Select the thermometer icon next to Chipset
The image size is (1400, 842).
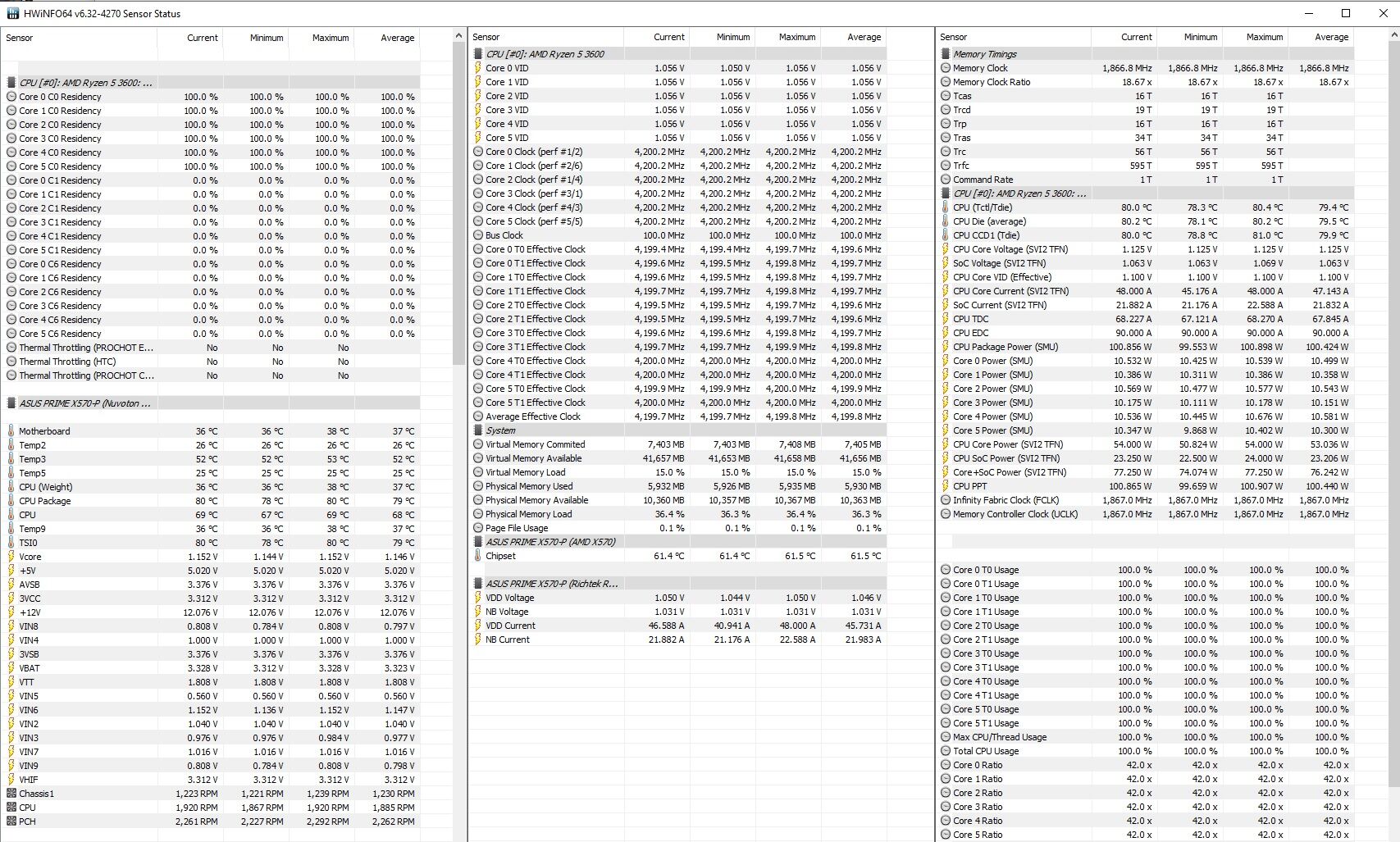(478, 556)
